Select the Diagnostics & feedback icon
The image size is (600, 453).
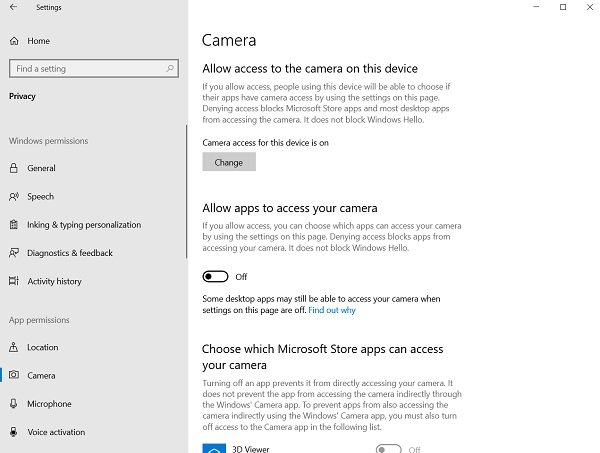[x=14, y=253]
